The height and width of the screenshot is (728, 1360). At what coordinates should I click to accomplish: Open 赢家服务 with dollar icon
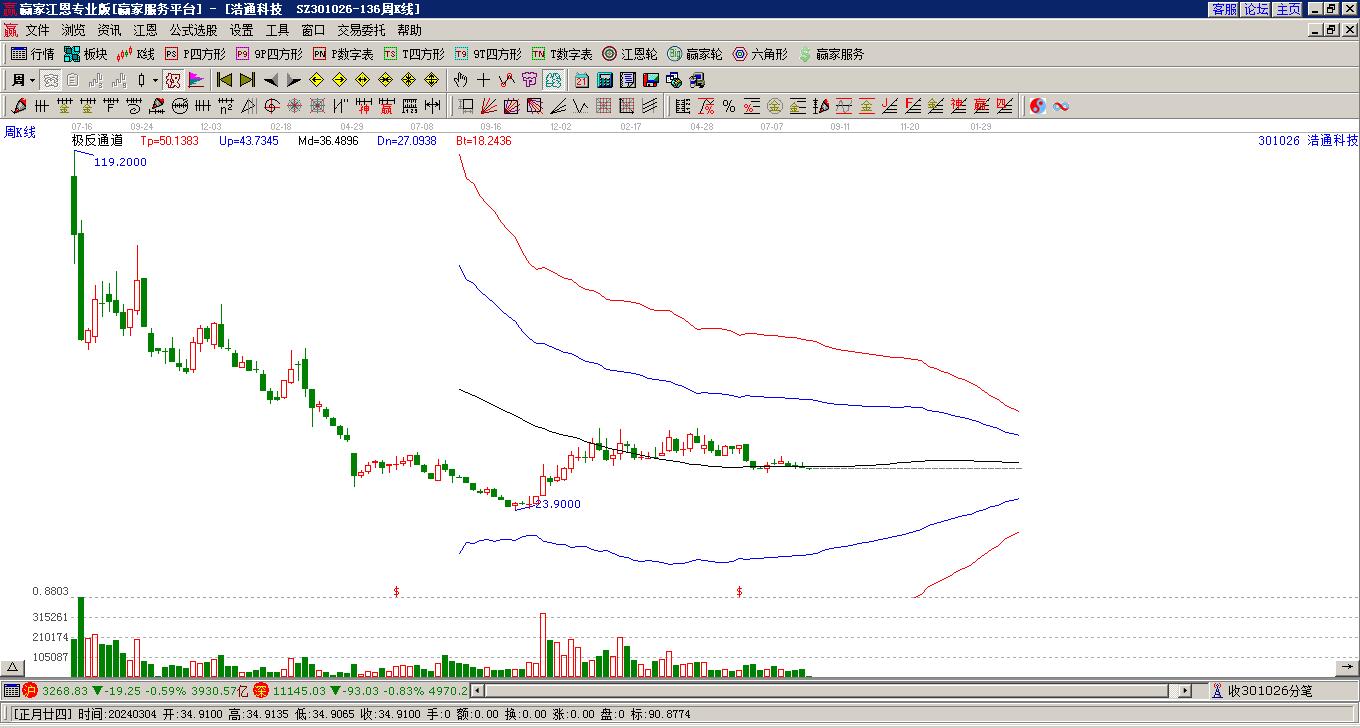[x=831, y=54]
